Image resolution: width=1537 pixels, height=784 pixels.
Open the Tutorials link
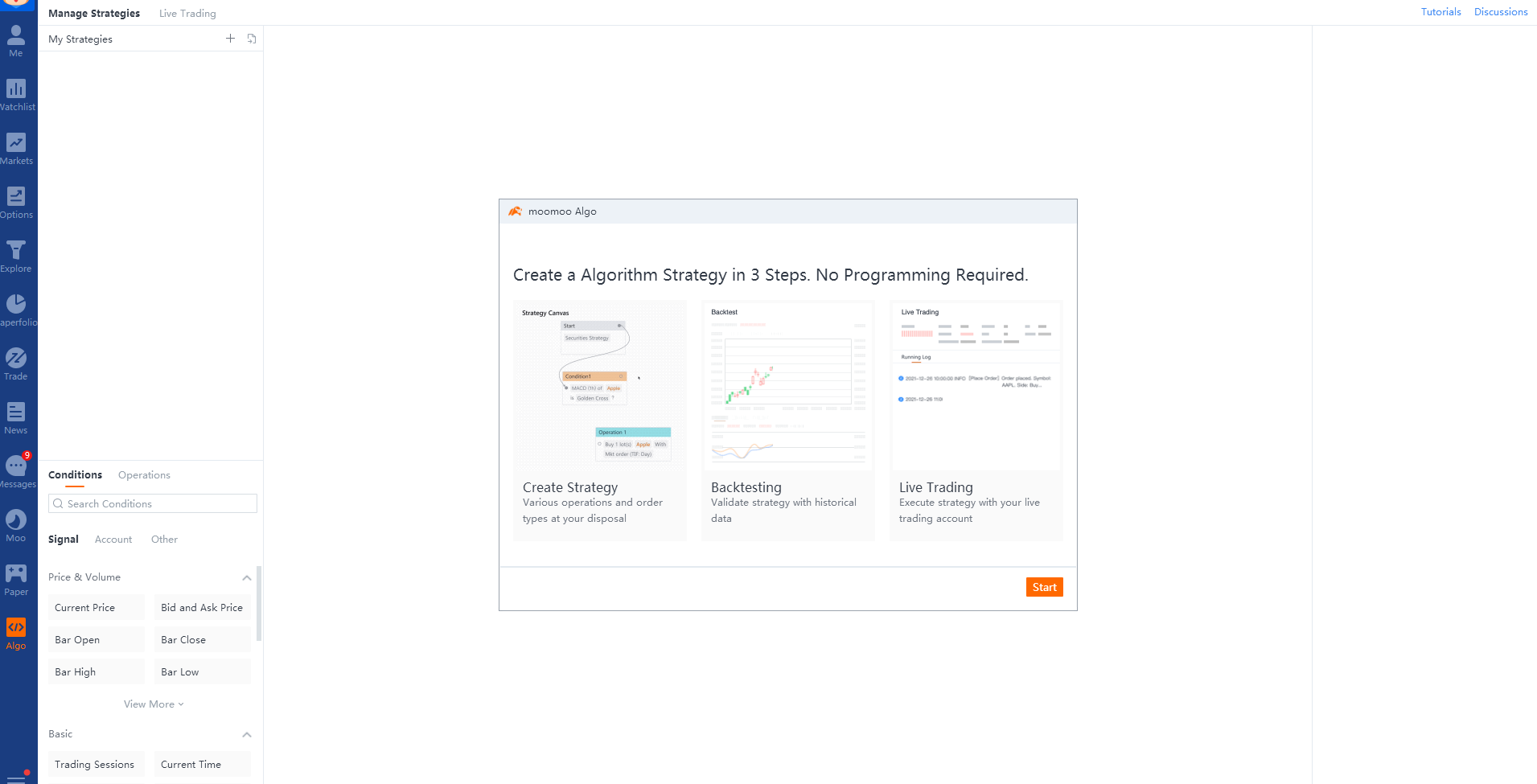[1440, 12]
